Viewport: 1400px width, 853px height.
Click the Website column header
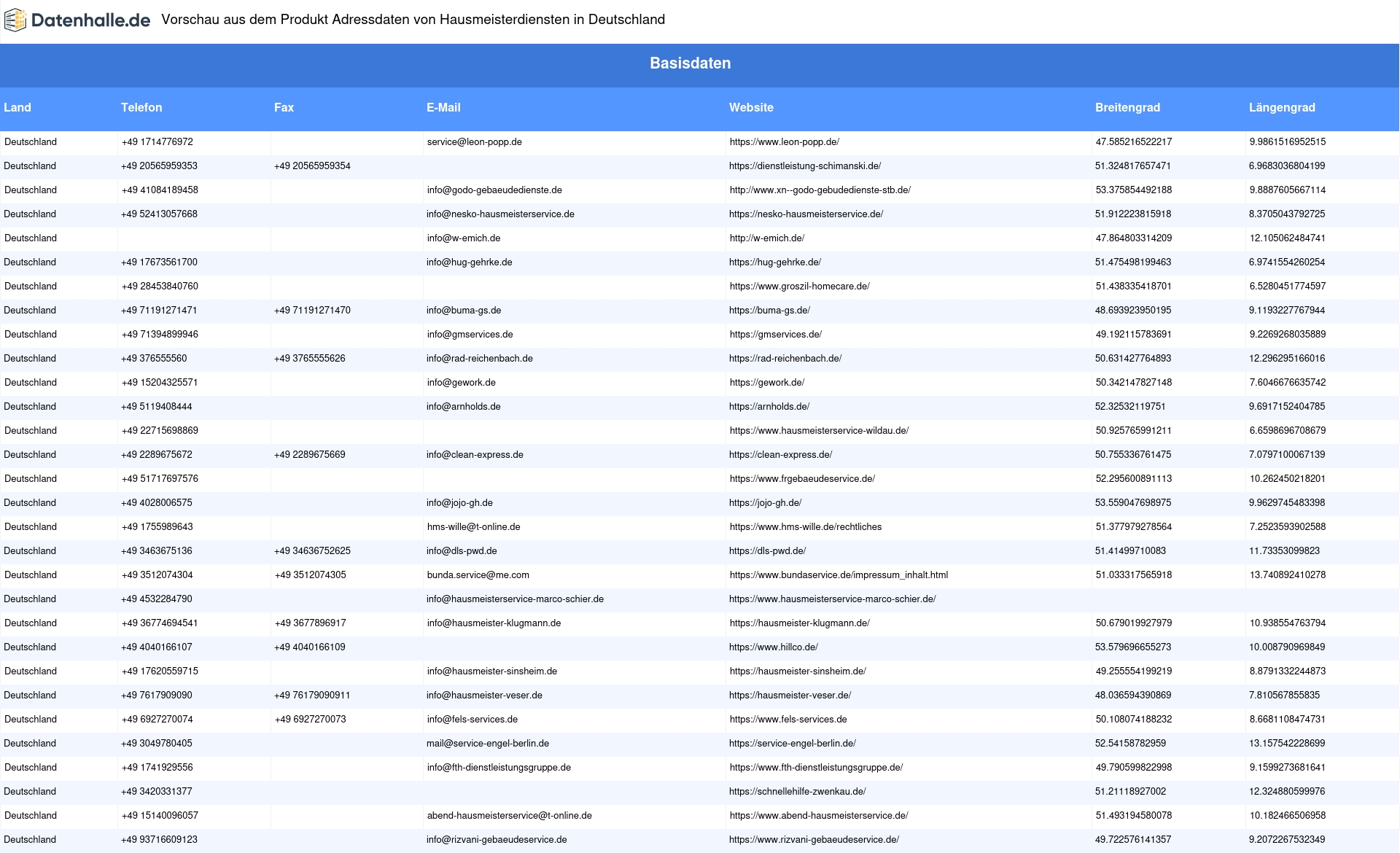[x=751, y=107]
